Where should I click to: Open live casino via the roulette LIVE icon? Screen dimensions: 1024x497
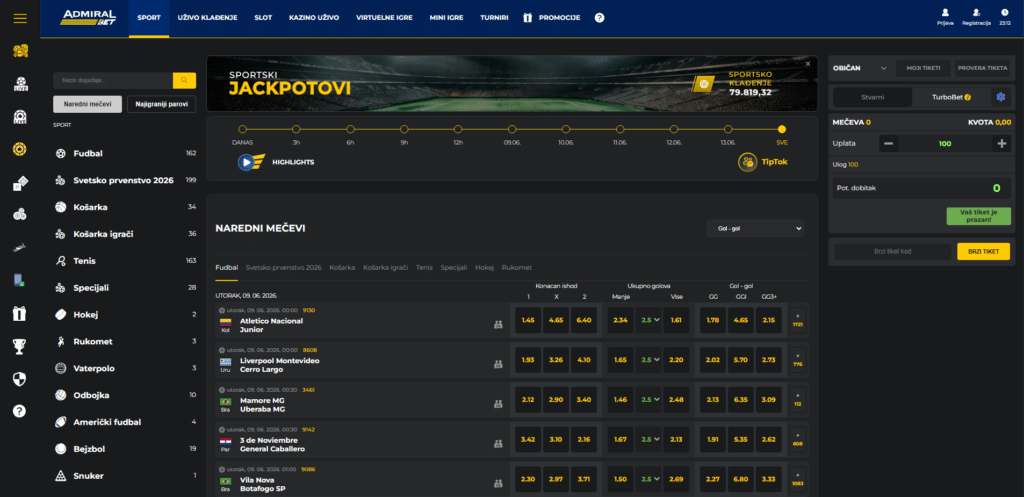tap(20, 117)
